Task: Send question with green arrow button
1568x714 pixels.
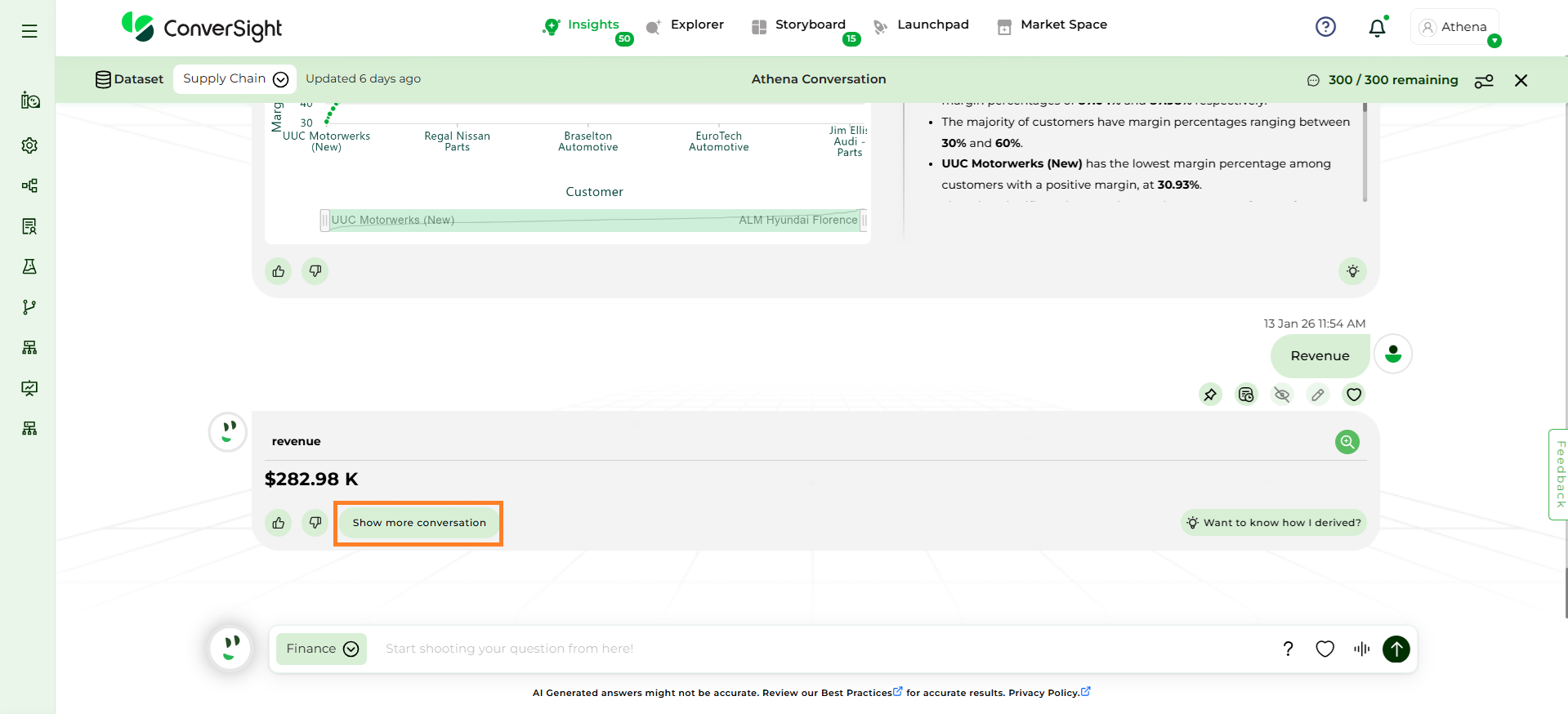Action: click(1396, 649)
